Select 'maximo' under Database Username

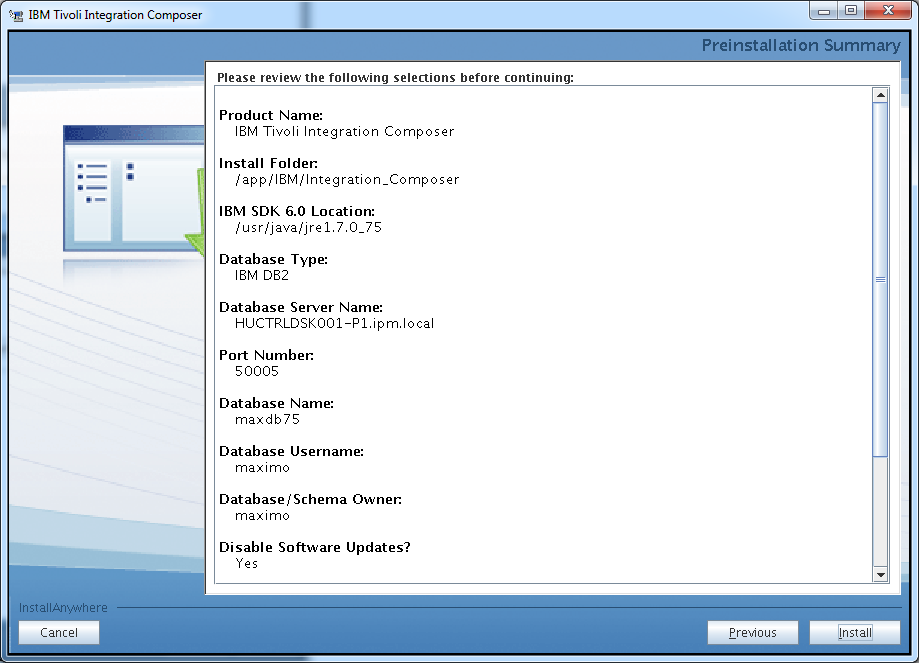click(262, 468)
